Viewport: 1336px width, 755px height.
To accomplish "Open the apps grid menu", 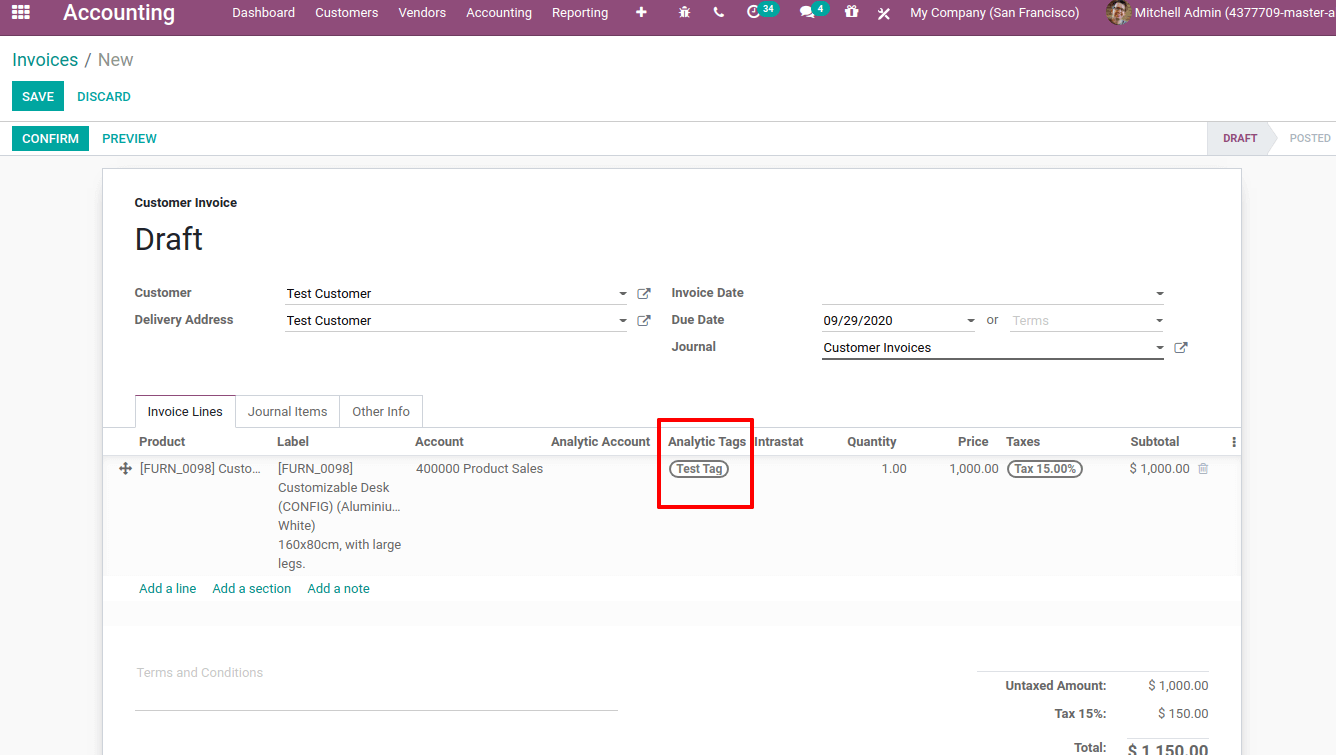I will click(20, 13).
